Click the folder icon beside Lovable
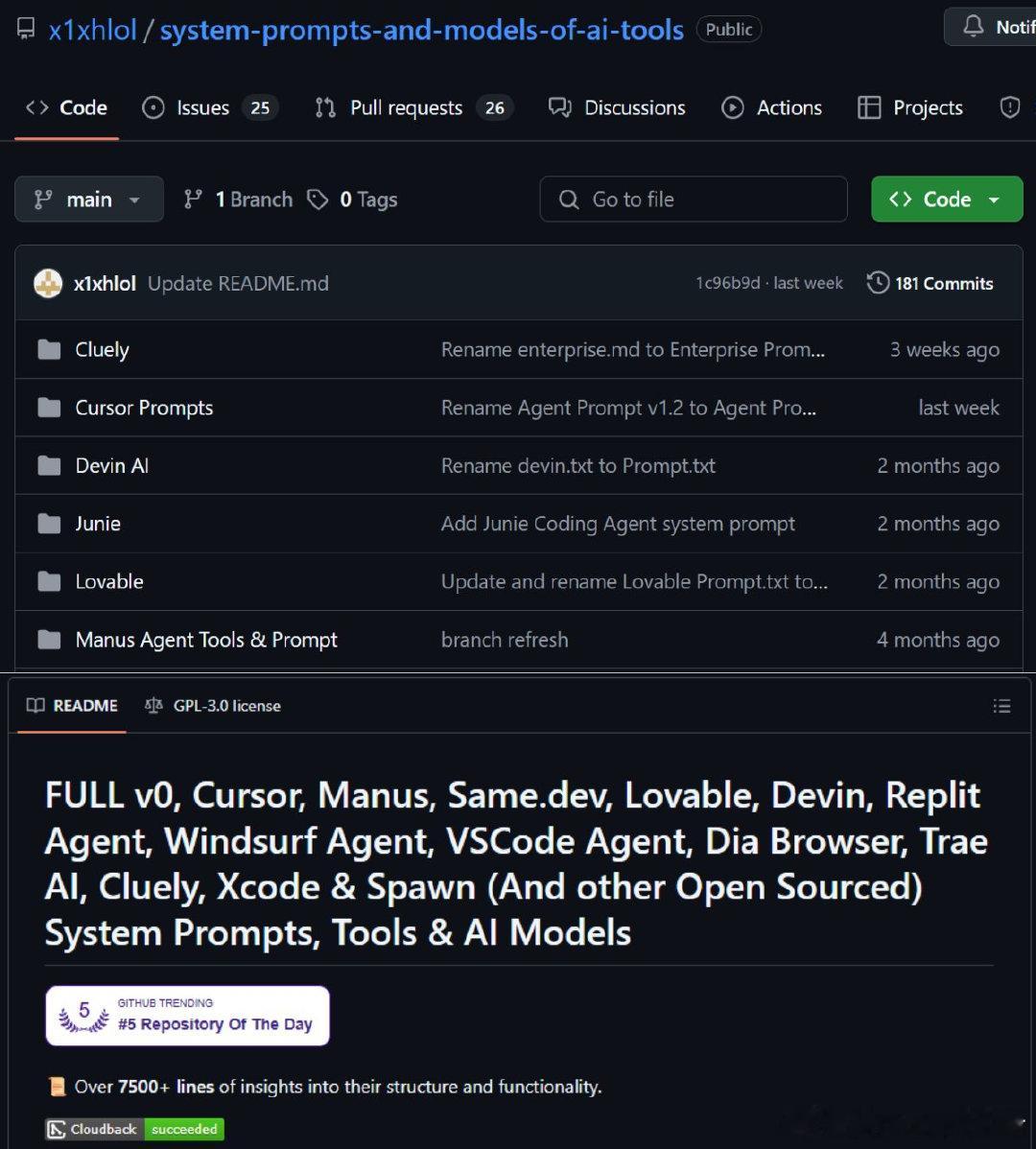The image size is (1036, 1149). pyautogui.click(x=49, y=582)
